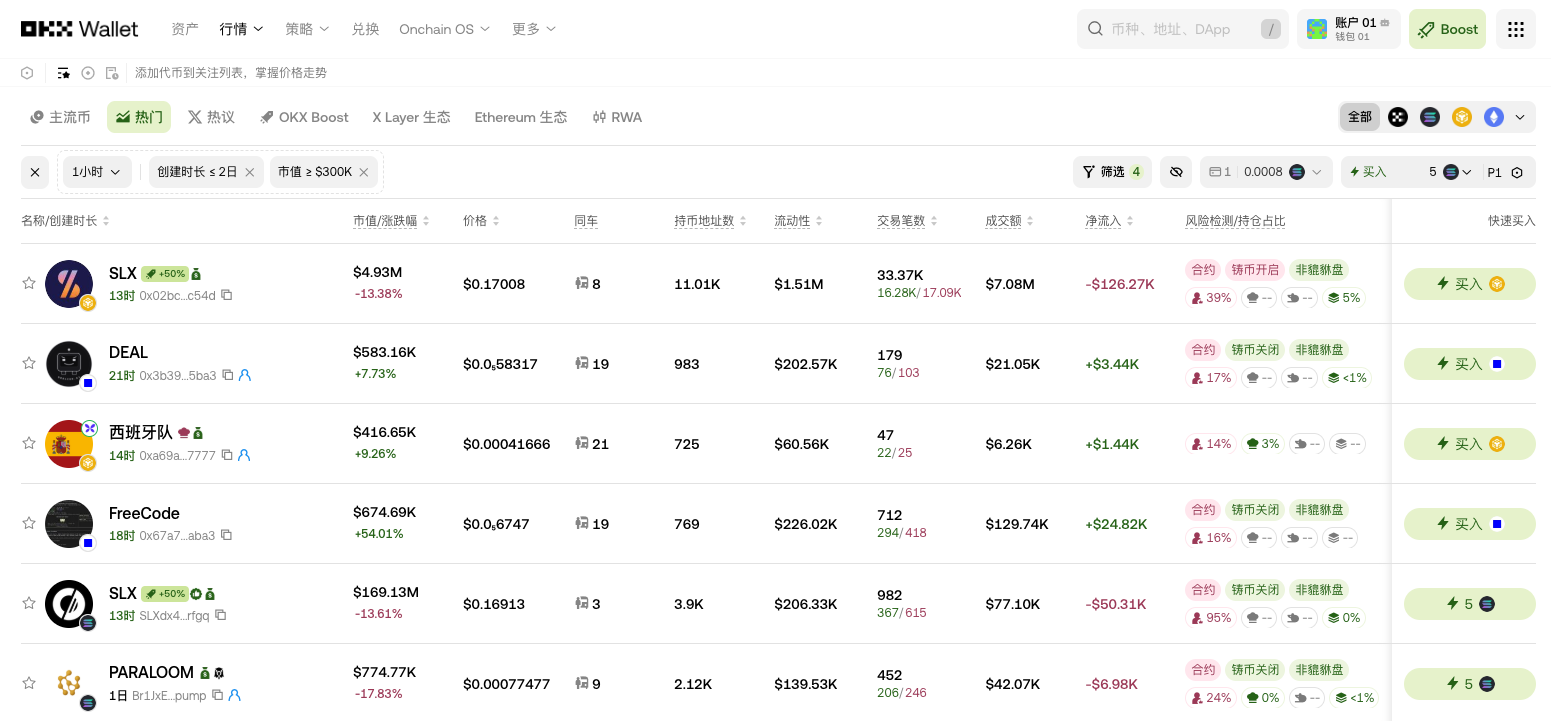This screenshot has width=1551, height=721.
Task: Open the apps grid menu icon
Action: [x=1515, y=29]
